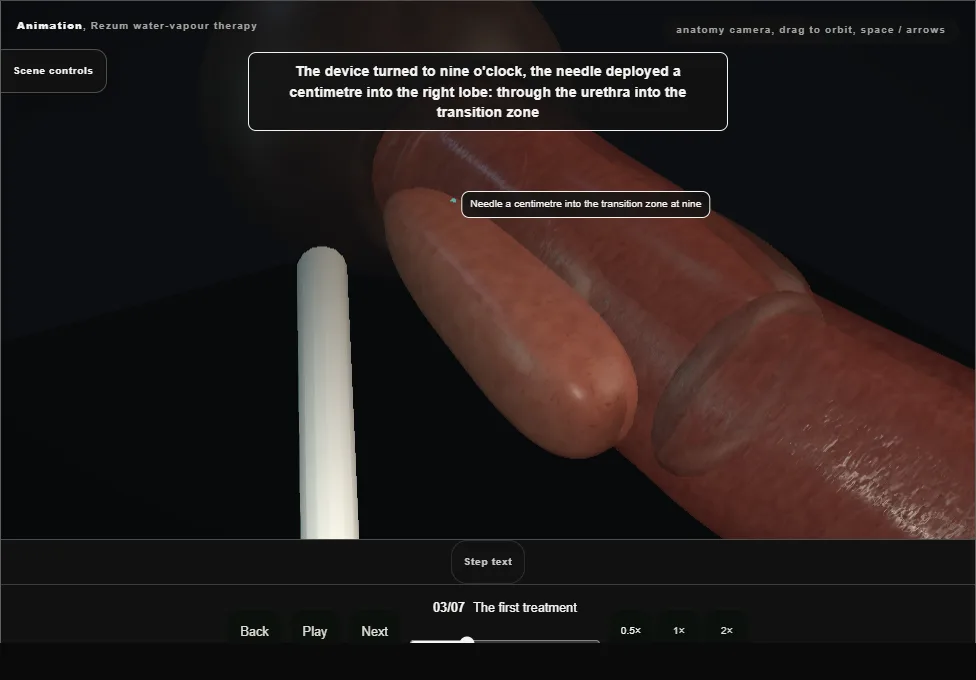Click the small teal needle marker
This screenshot has height=680, width=976.
(453, 201)
